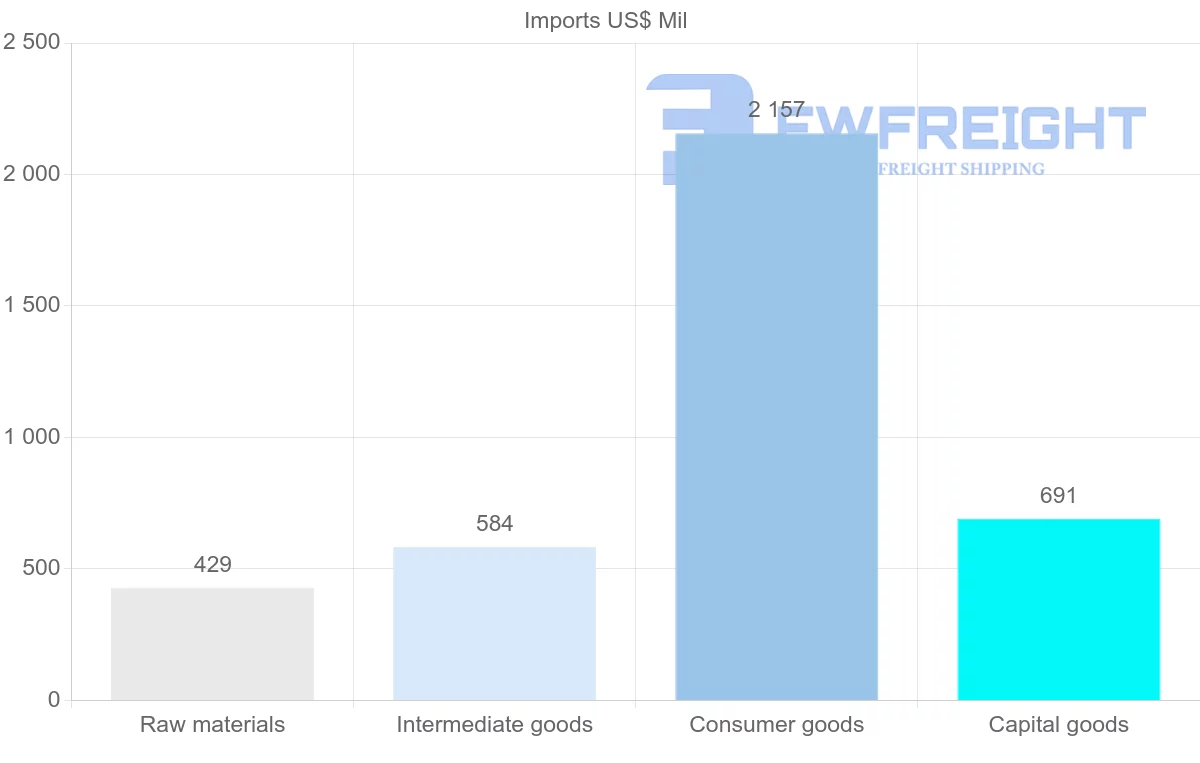Click the Raw materials gray bar
The image size is (1200, 763).
tap(212, 643)
